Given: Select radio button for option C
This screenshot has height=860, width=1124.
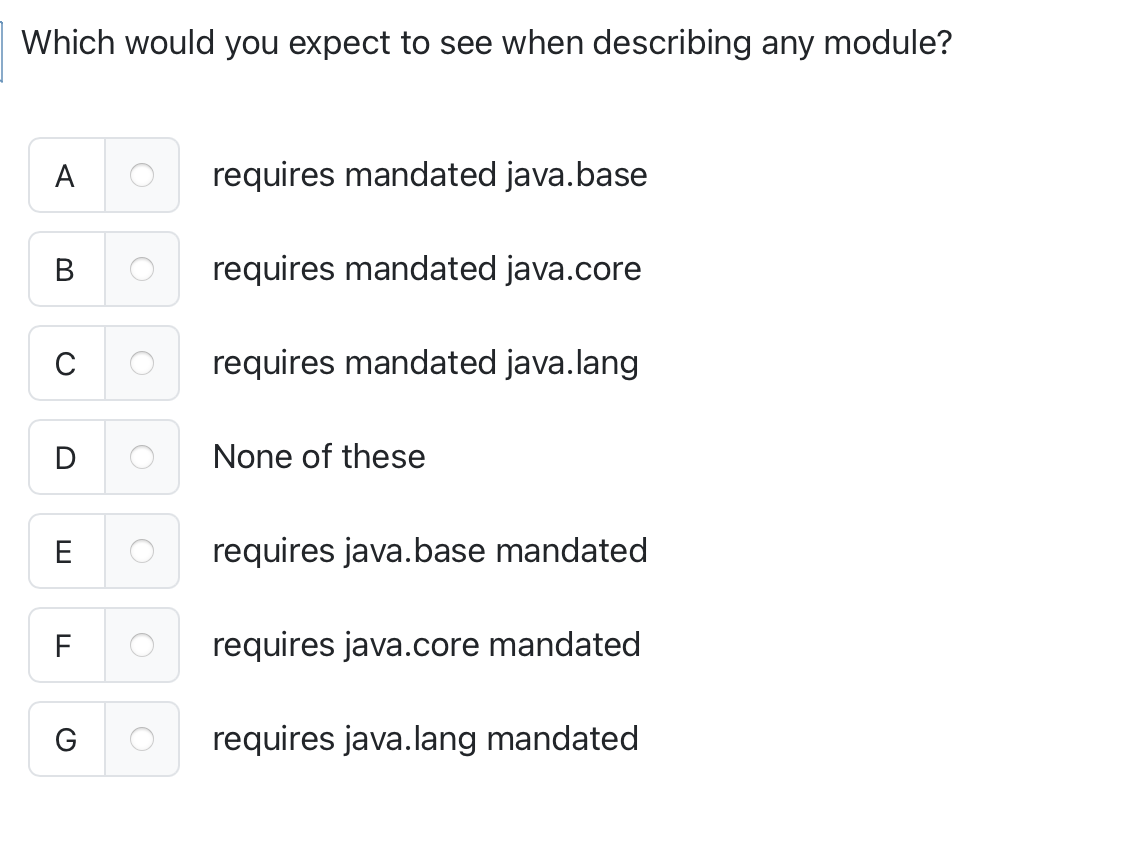Looking at the screenshot, I should (x=141, y=363).
